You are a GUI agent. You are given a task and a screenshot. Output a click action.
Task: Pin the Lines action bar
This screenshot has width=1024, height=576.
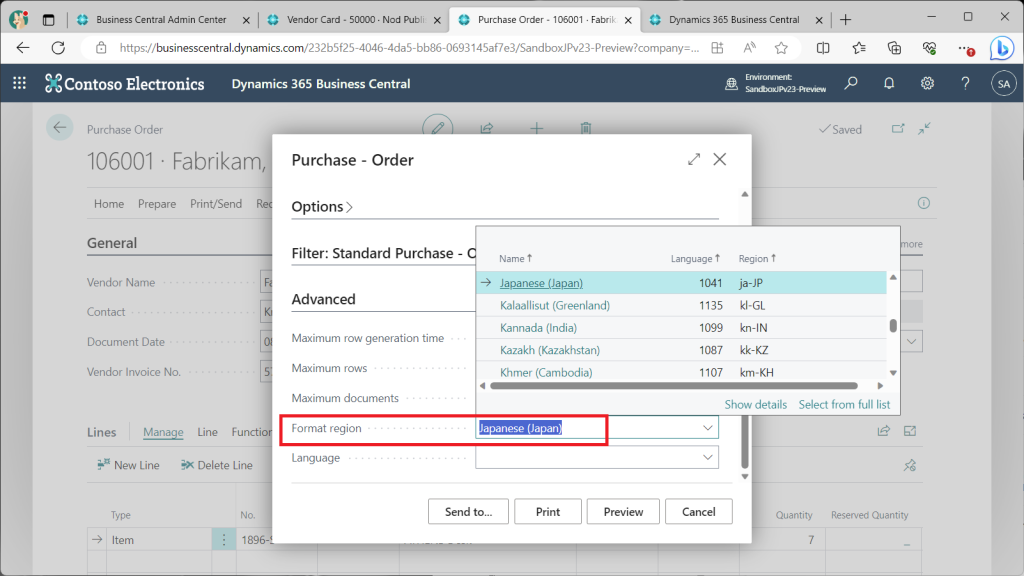click(910, 465)
